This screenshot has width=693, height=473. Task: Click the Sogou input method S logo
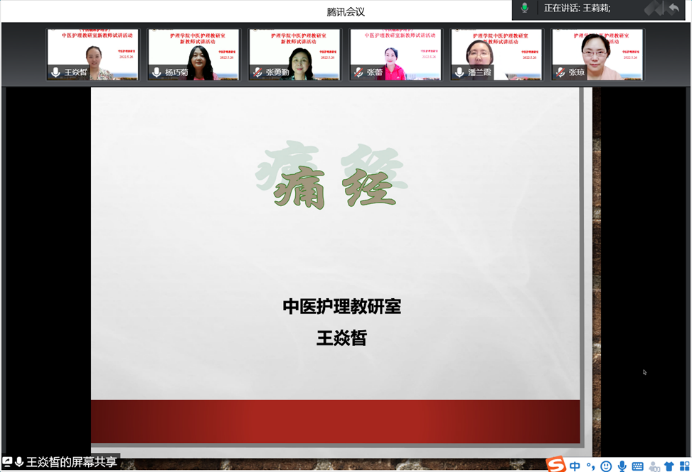click(555, 464)
